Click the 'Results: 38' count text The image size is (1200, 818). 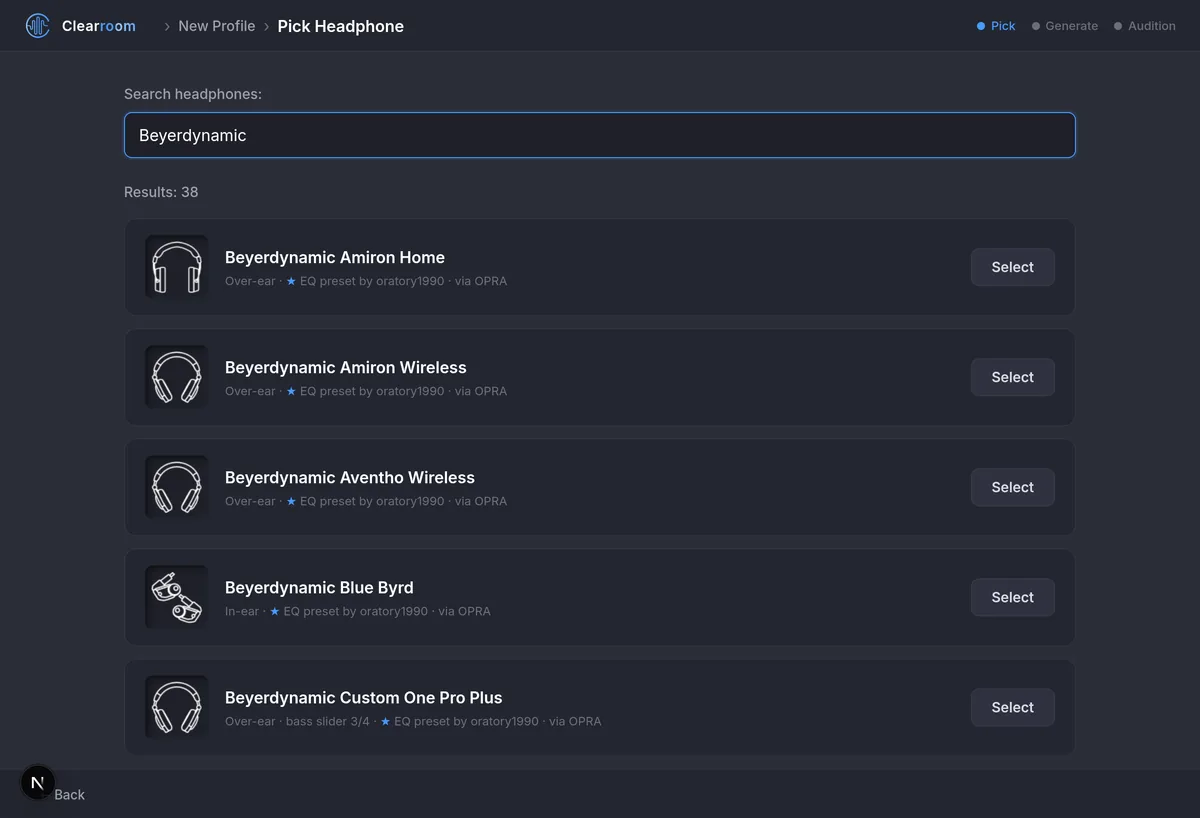(161, 192)
